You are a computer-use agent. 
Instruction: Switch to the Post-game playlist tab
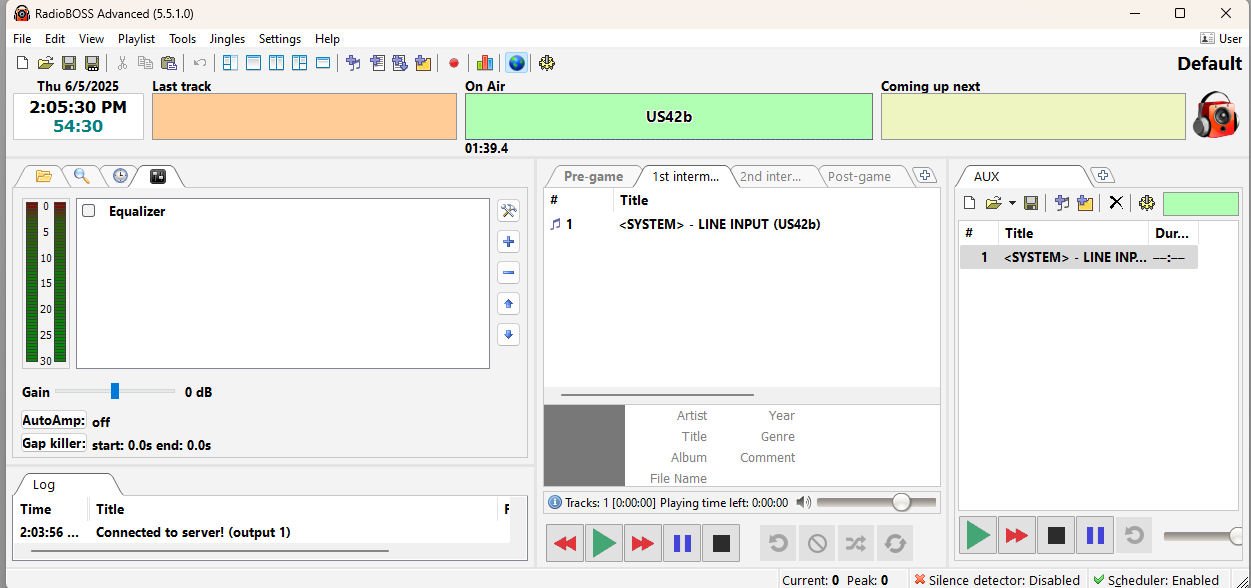click(859, 176)
